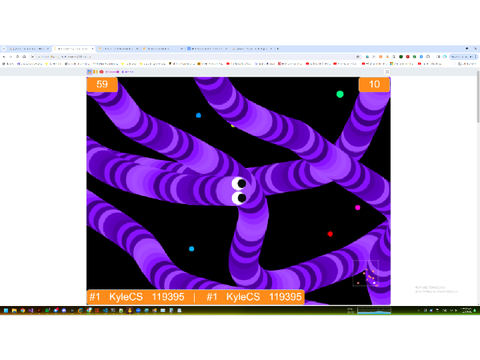
Task: Bookmark this page with the star icon
Action: pyautogui.click(x=358, y=57)
